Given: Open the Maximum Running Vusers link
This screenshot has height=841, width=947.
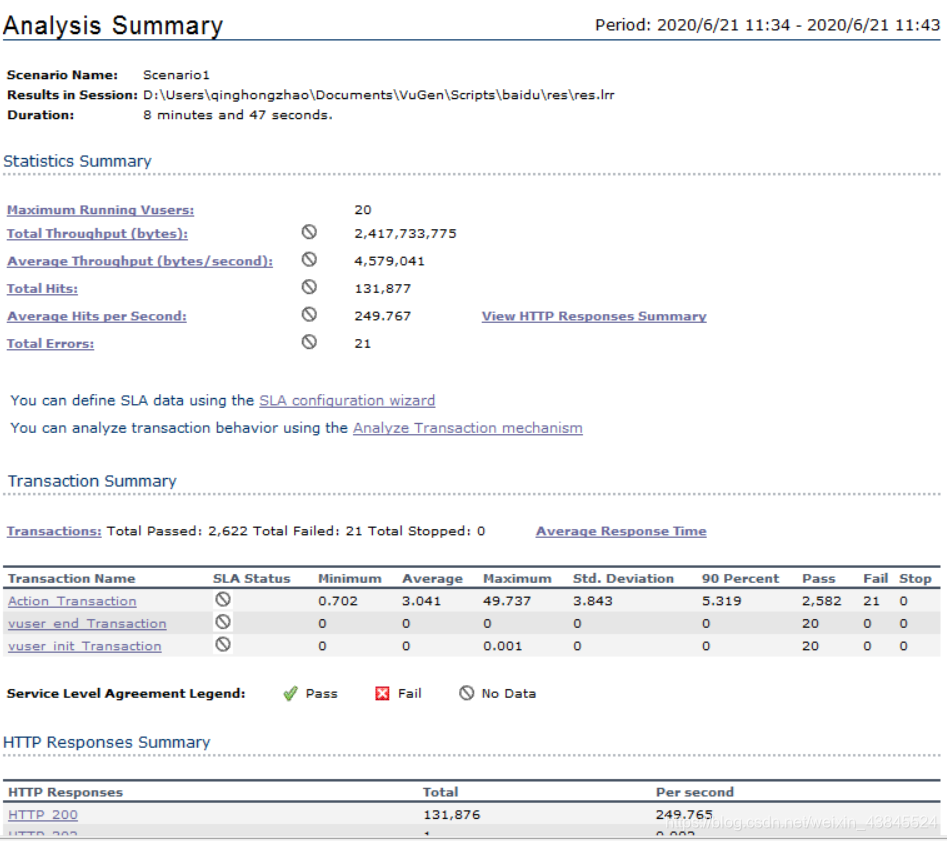Looking at the screenshot, I should (100, 210).
